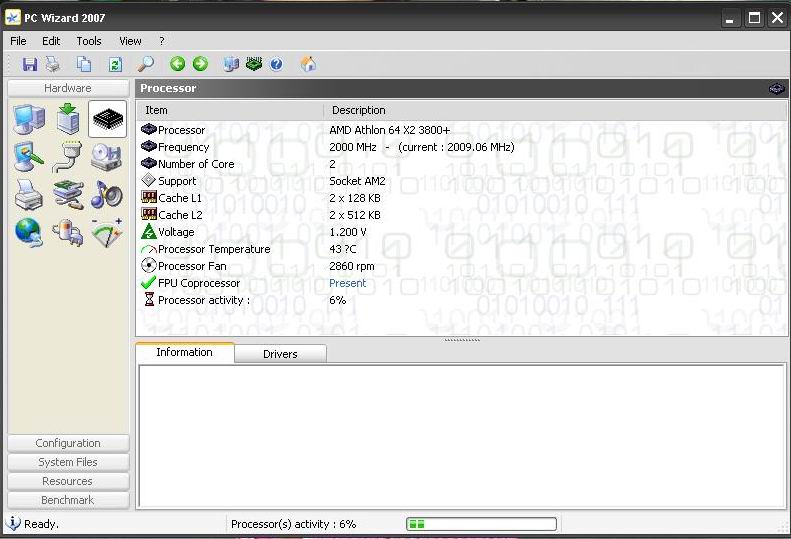The image size is (791, 539).
Task: Click the processor activity progress bar
Action: pyautogui.click(x=481, y=524)
